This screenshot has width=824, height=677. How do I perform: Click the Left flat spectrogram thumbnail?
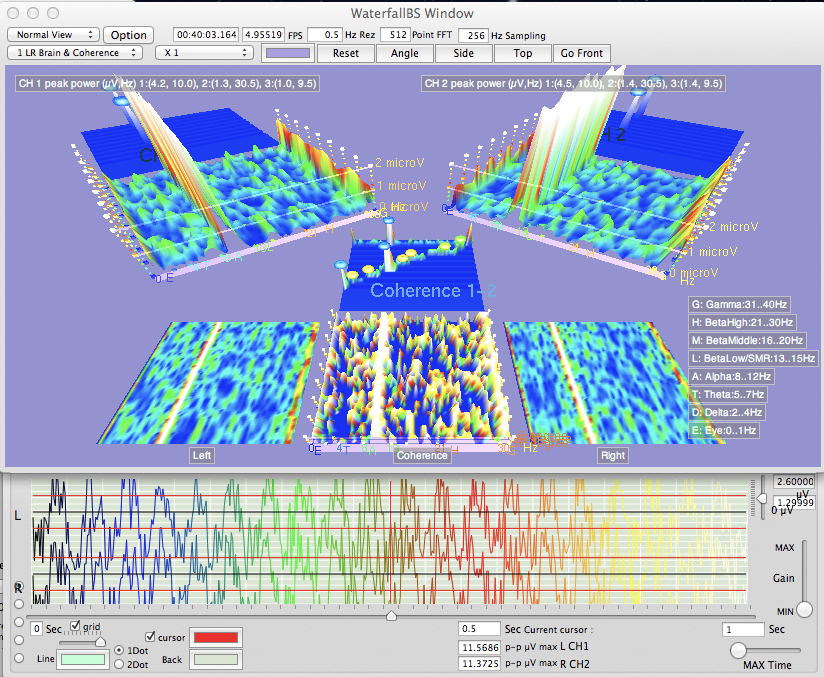[x=209, y=383]
